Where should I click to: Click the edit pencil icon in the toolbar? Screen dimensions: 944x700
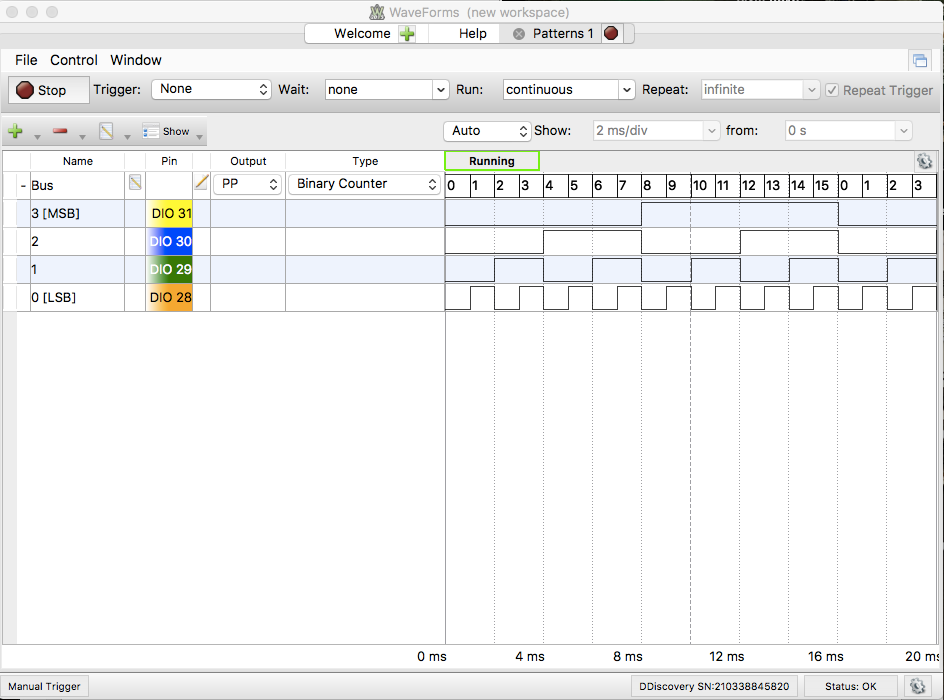tap(107, 131)
